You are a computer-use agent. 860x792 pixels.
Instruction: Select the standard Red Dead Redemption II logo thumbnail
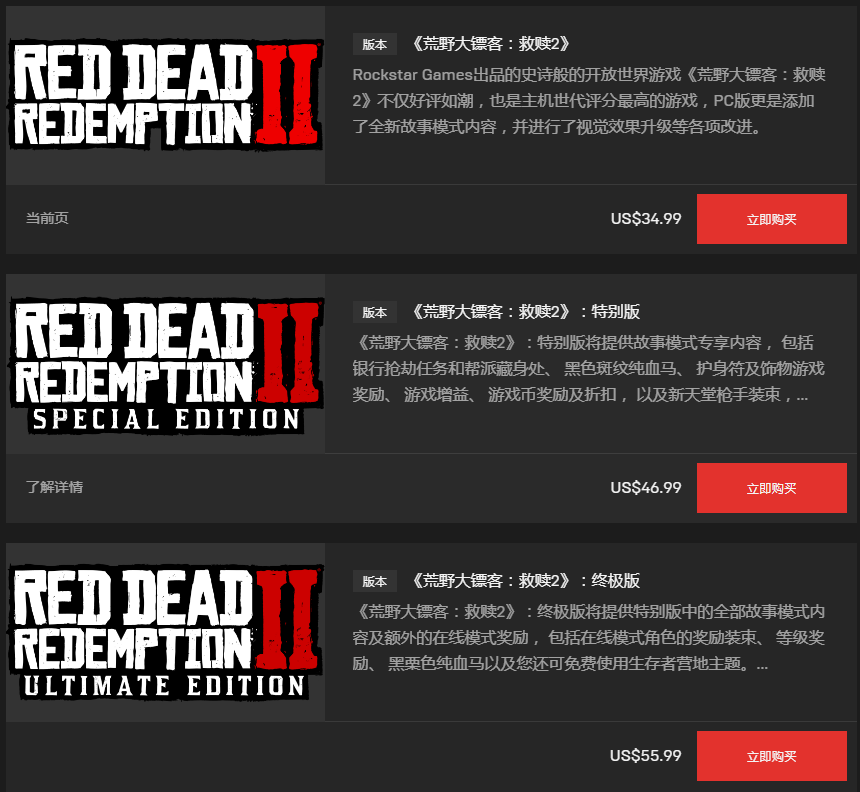pyautogui.click(x=166, y=95)
